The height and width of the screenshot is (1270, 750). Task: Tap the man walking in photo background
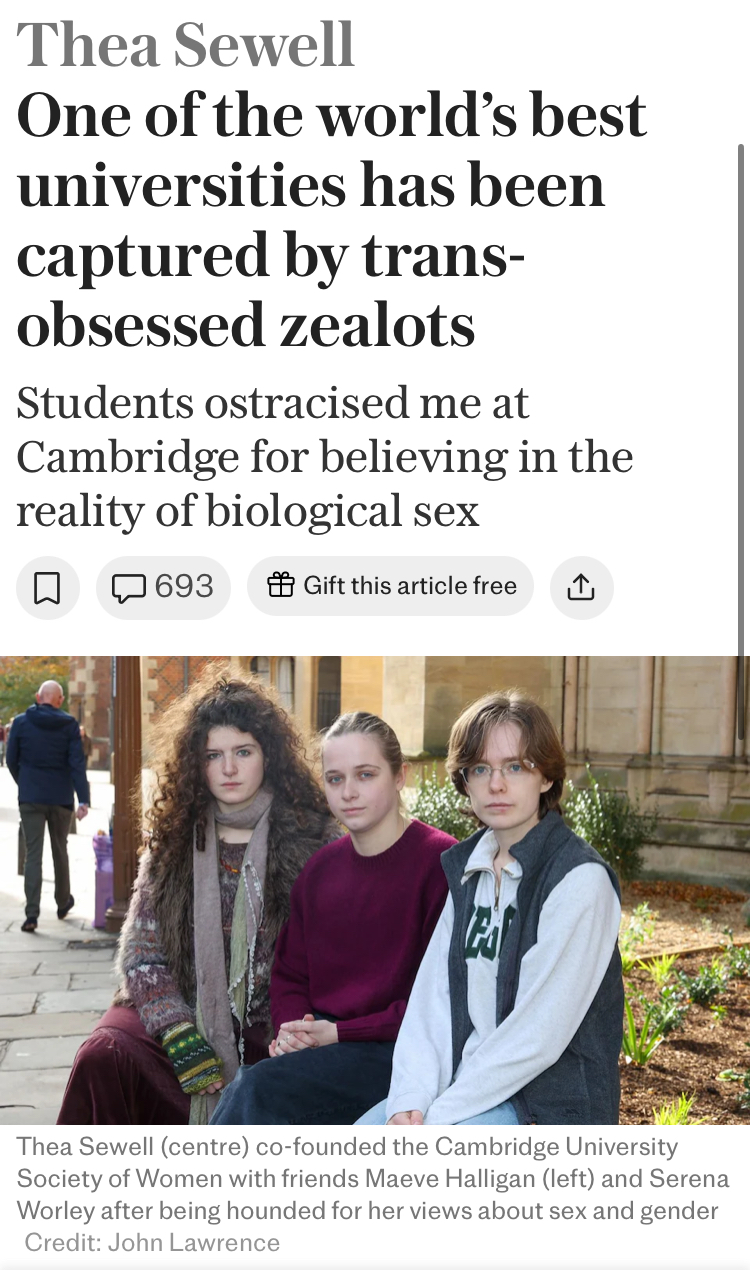pyautogui.click(x=47, y=800)
